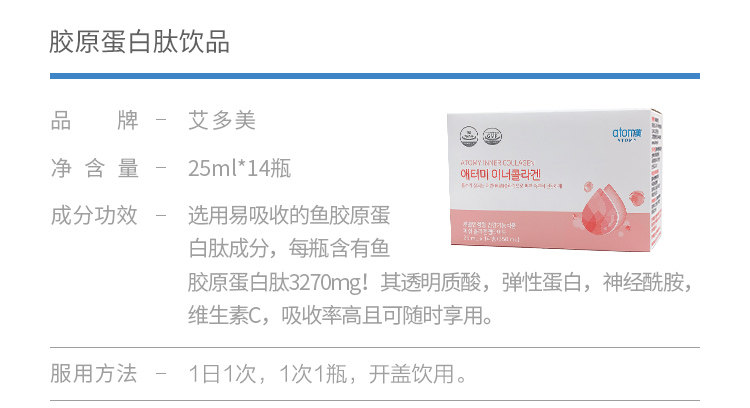Screen dimensions: 750x408
Task: Click the Atomy logo on the box
Action: coord(627,133)
